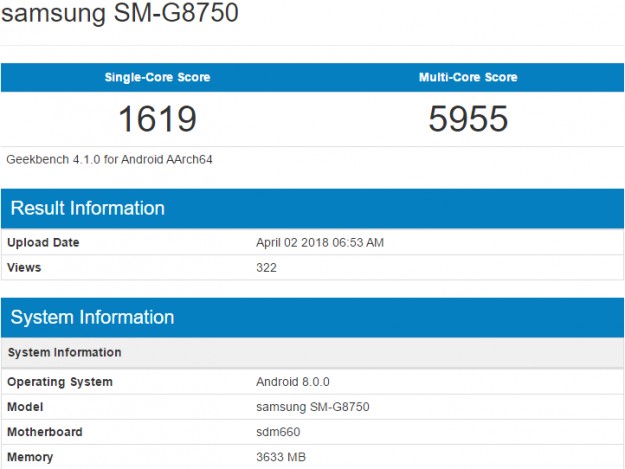
Task: Click the views count 322
Action: 266,267
